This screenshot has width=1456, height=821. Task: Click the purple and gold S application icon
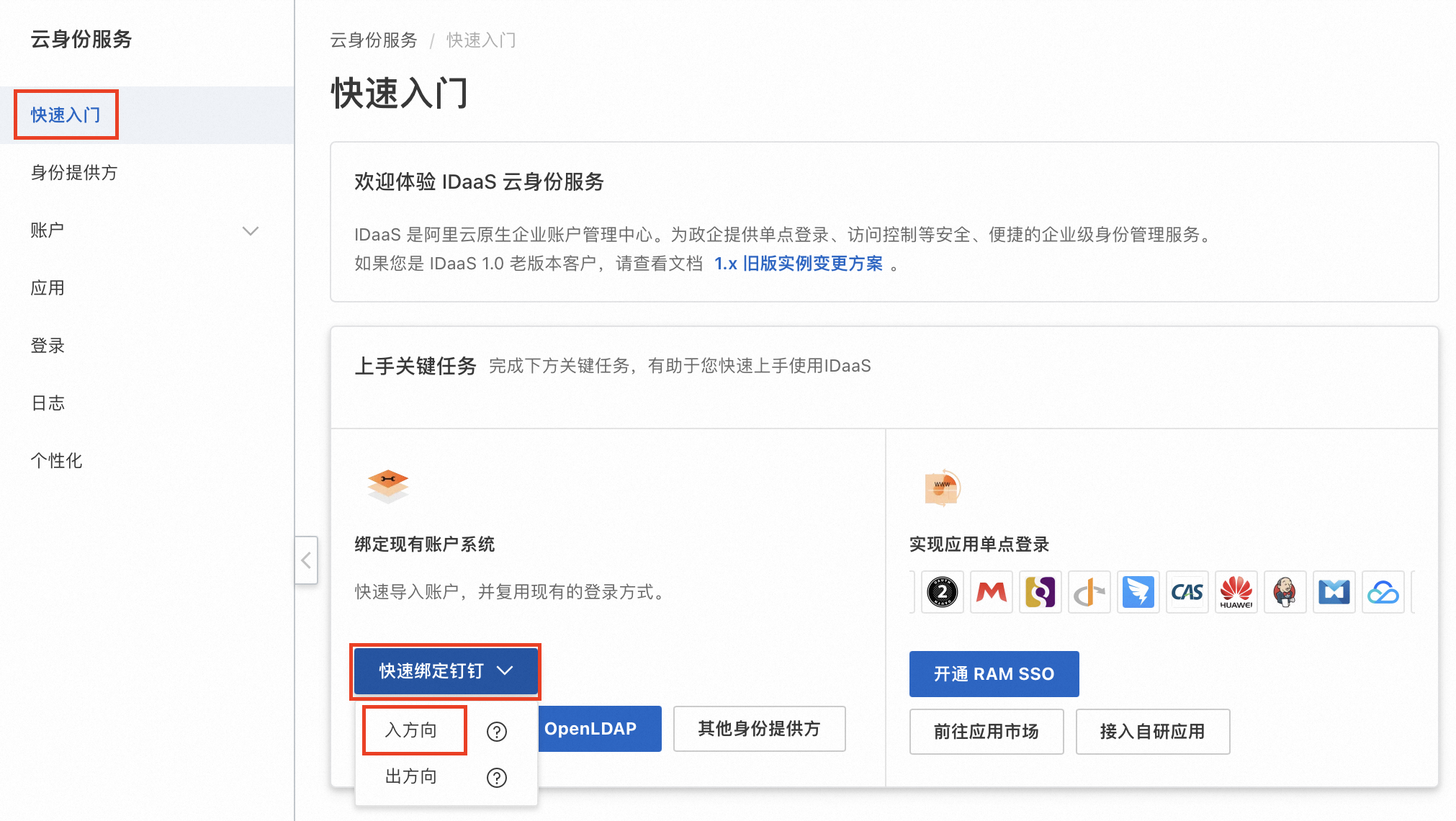coord(1040,592)
